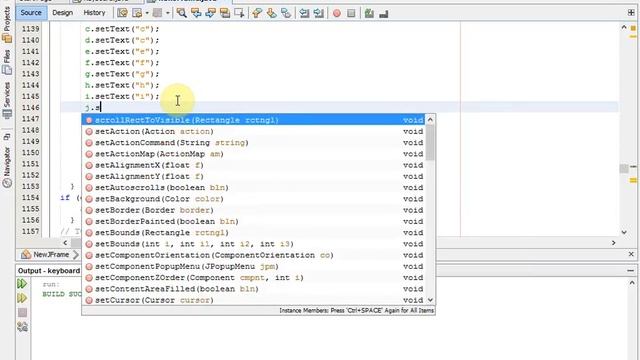This screenshot has height=360, width=640.
Task: Click Shift Line Left icon
Action: (x=304, y=13)
